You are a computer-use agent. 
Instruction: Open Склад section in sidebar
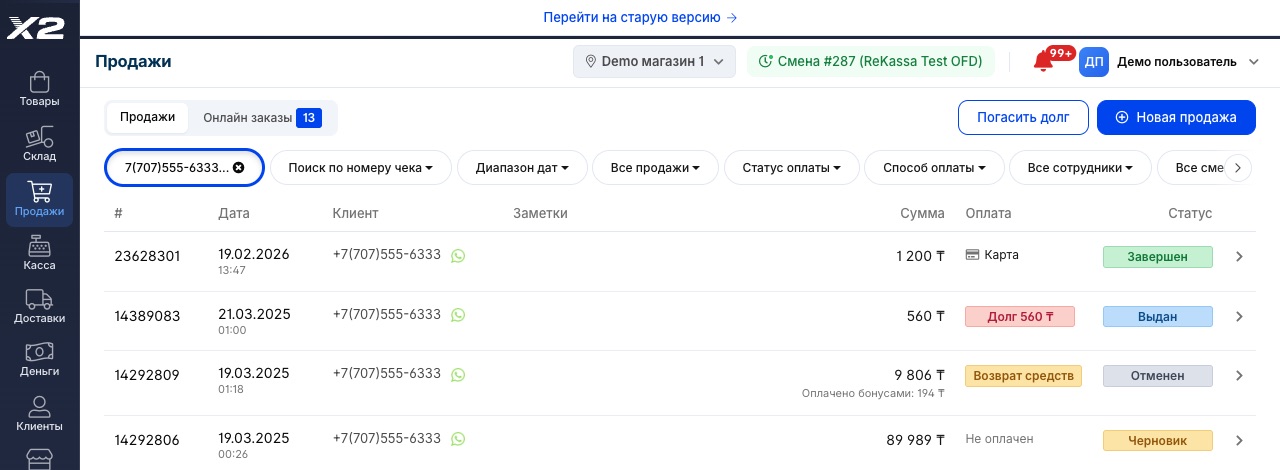(39, 144)
